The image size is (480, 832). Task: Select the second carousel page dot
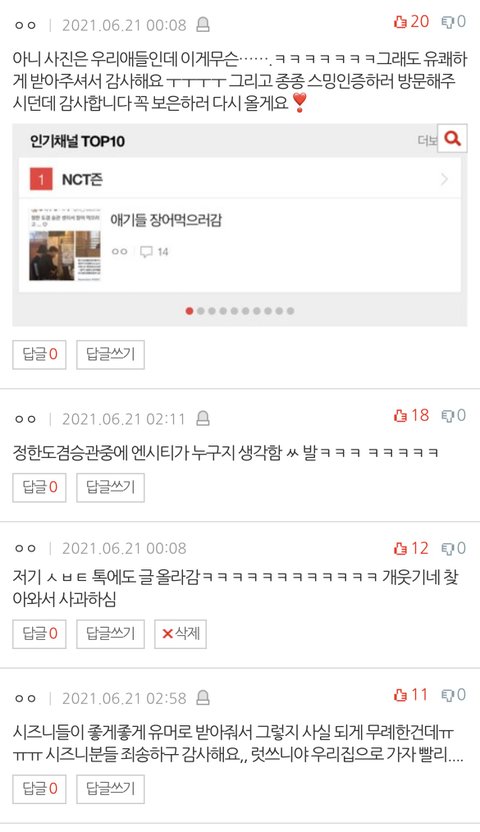click(200, 311)
